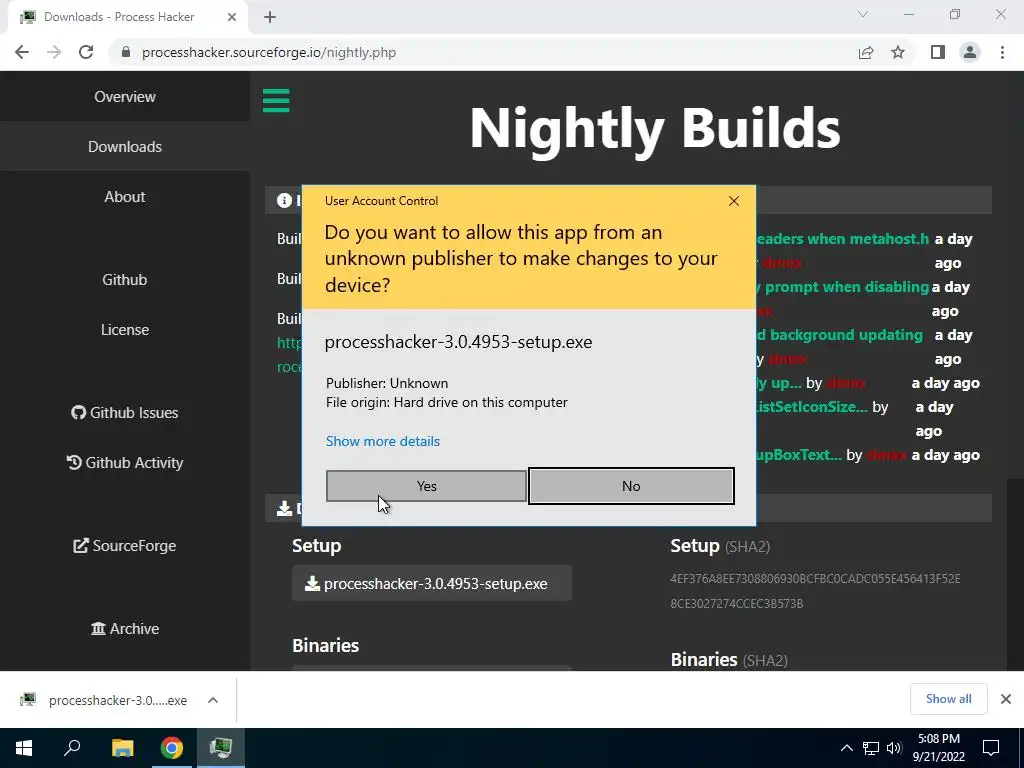Click the site lock icon
This screenshot has height=768, width=1024.
[x=126, y=52]
